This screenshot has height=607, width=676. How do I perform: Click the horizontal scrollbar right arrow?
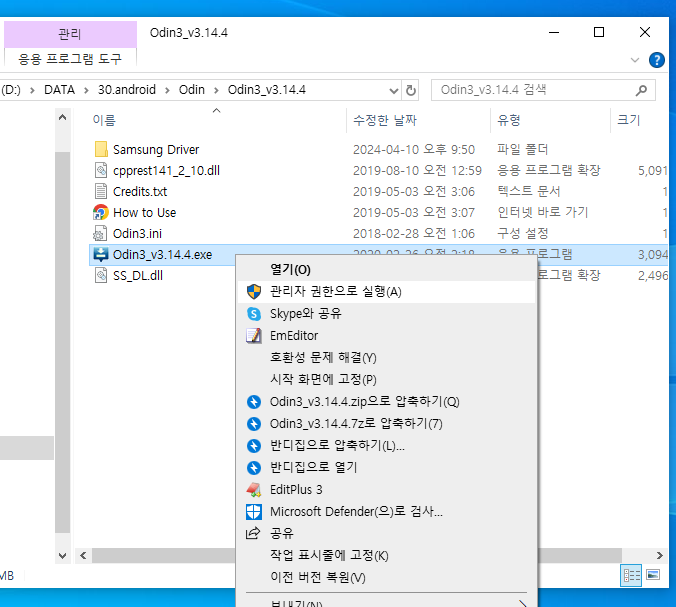pos(660,556)
